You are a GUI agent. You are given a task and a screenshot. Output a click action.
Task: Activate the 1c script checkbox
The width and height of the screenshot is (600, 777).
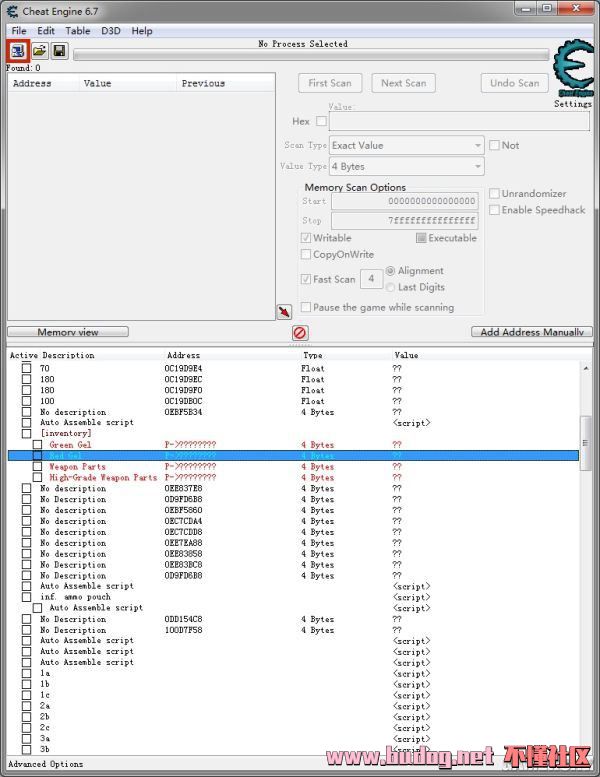click(27, 695)
